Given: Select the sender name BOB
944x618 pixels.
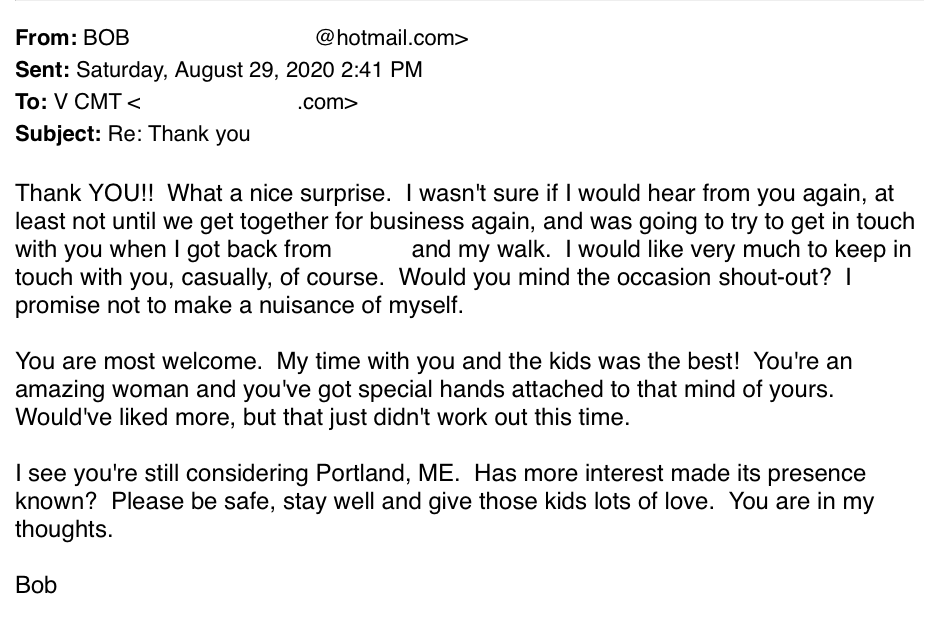Looking at the screenshot, I should [x=106, y=38].
